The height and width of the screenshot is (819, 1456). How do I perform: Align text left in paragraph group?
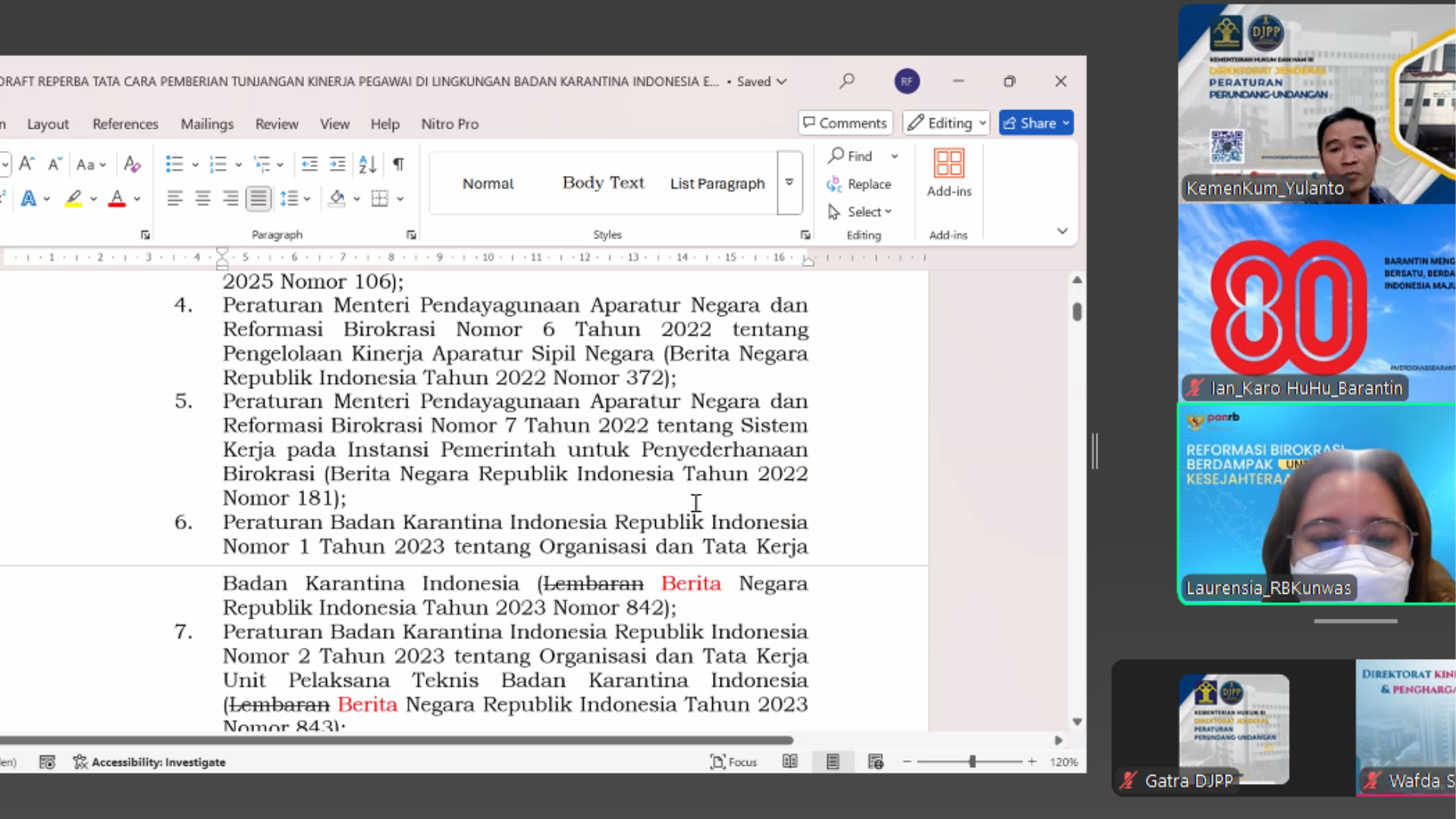click(174, 199)
